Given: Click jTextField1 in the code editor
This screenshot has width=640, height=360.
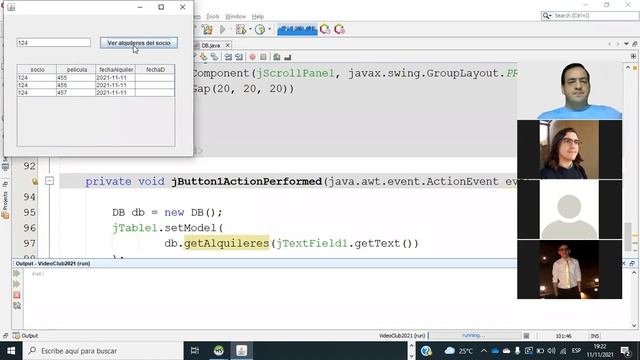Looking at the screenshot, I should pyautogui.click(x=311, y=243).
